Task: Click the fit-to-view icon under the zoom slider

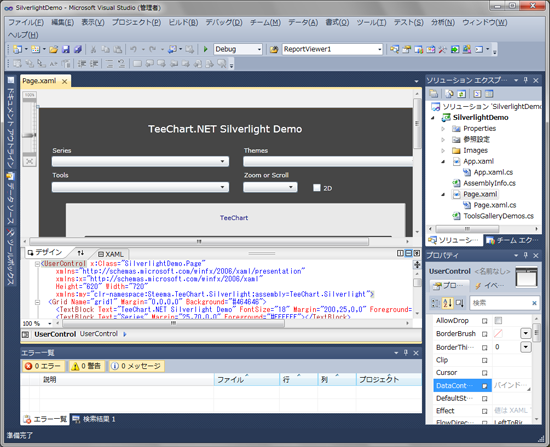Action: click(29, 161)
